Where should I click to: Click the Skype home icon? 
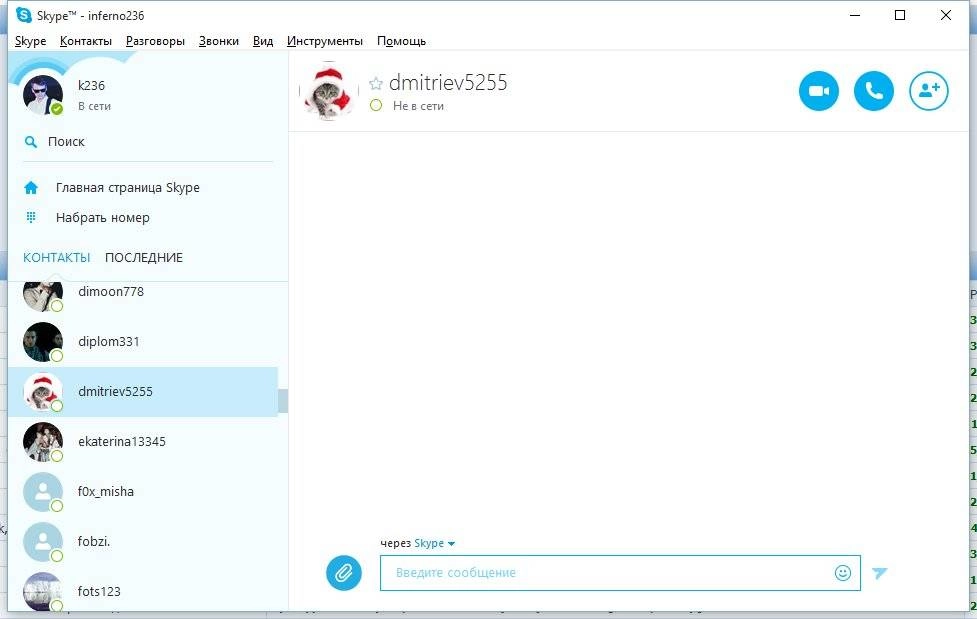click(x=31, y=188)
